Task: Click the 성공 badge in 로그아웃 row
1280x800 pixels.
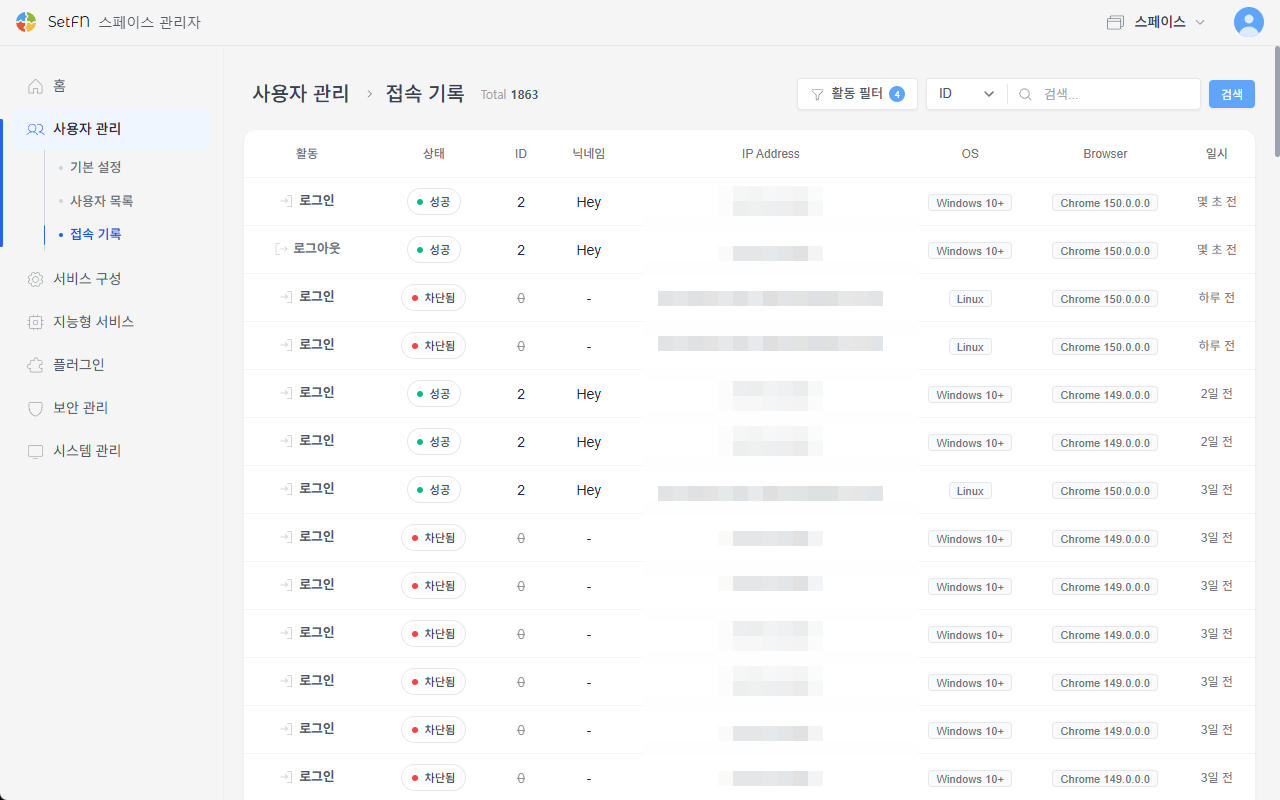Action: click(434, 250)
